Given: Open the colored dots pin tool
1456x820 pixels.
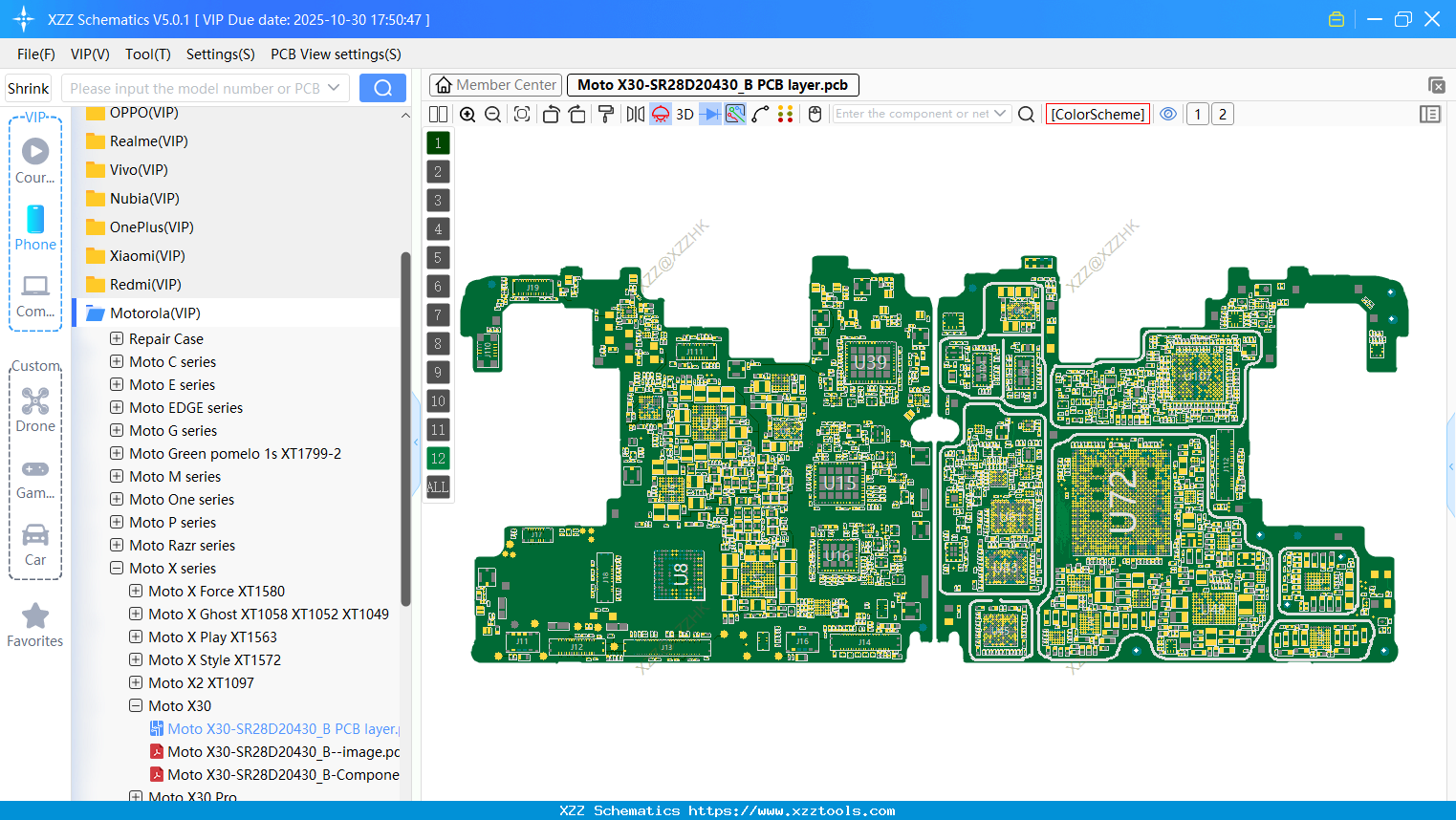Looking at the screenshot, I should 786,114.
